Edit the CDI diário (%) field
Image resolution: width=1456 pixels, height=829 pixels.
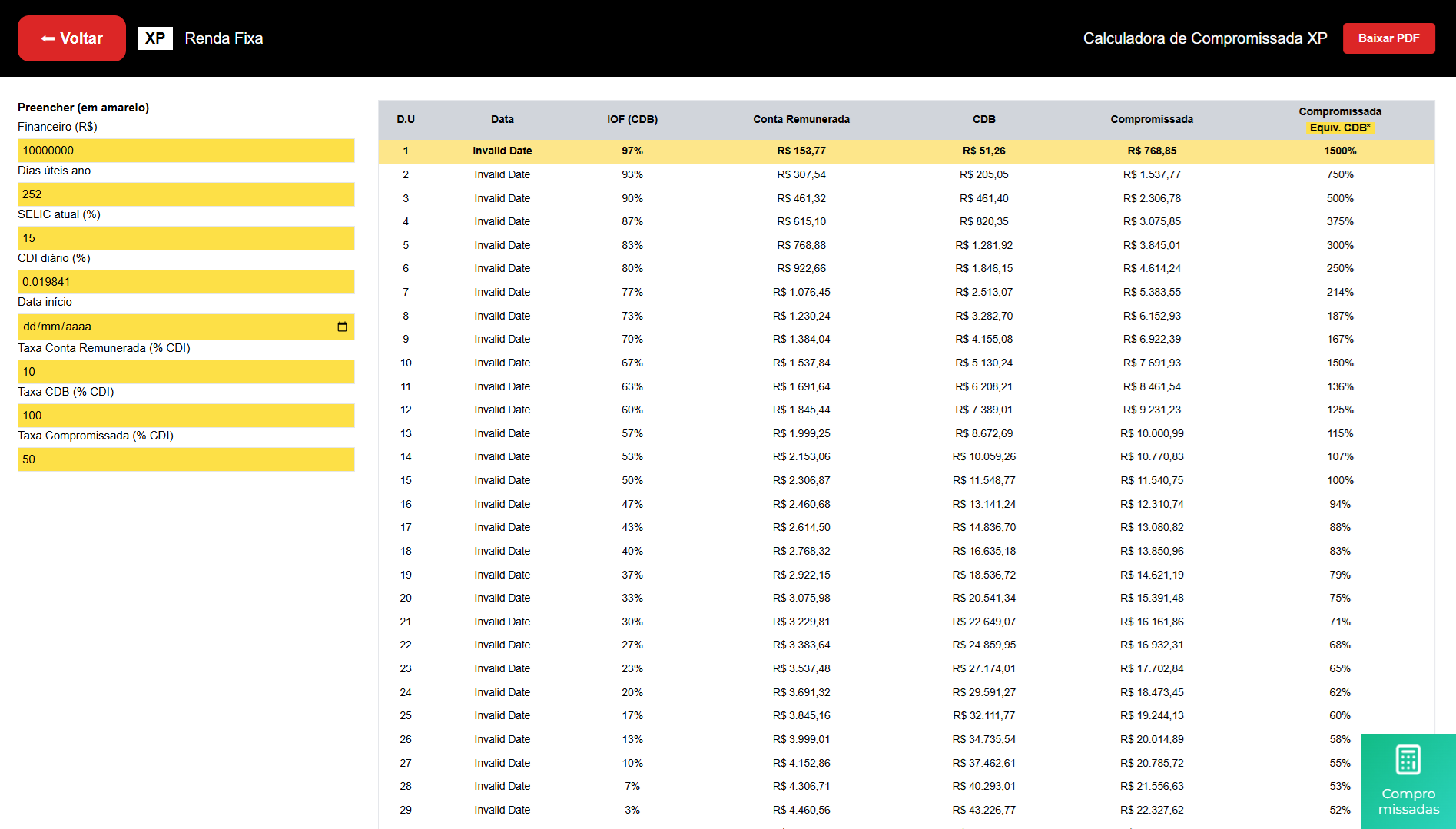click(186, 282)
